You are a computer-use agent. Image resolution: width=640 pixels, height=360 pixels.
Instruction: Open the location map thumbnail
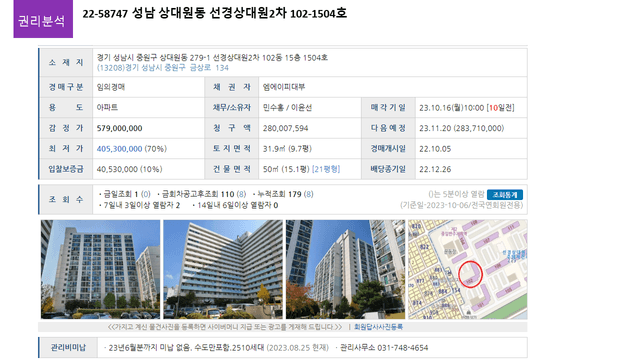pyautogui.click(x=468, y=269)
